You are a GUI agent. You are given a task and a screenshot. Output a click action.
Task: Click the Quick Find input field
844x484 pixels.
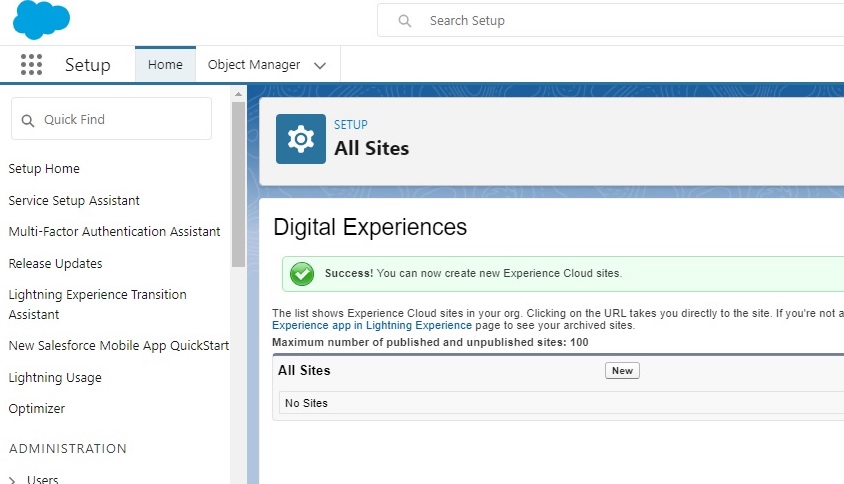click(111, 119)
